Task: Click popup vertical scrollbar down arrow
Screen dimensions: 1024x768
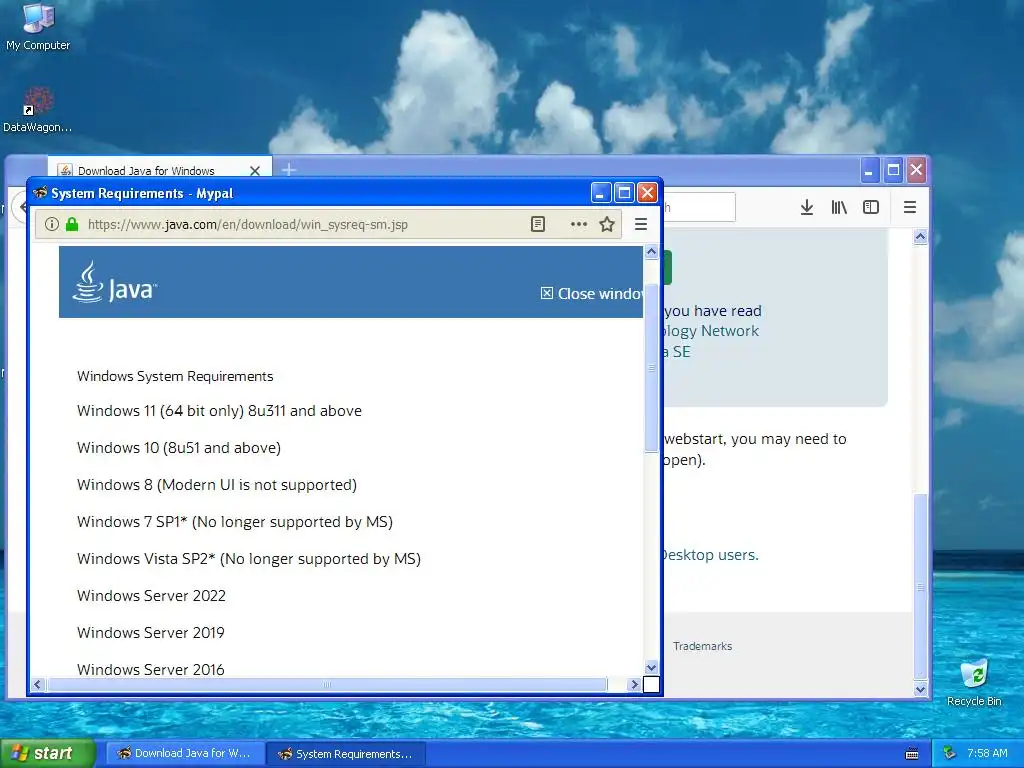Action: pos(651,667)
